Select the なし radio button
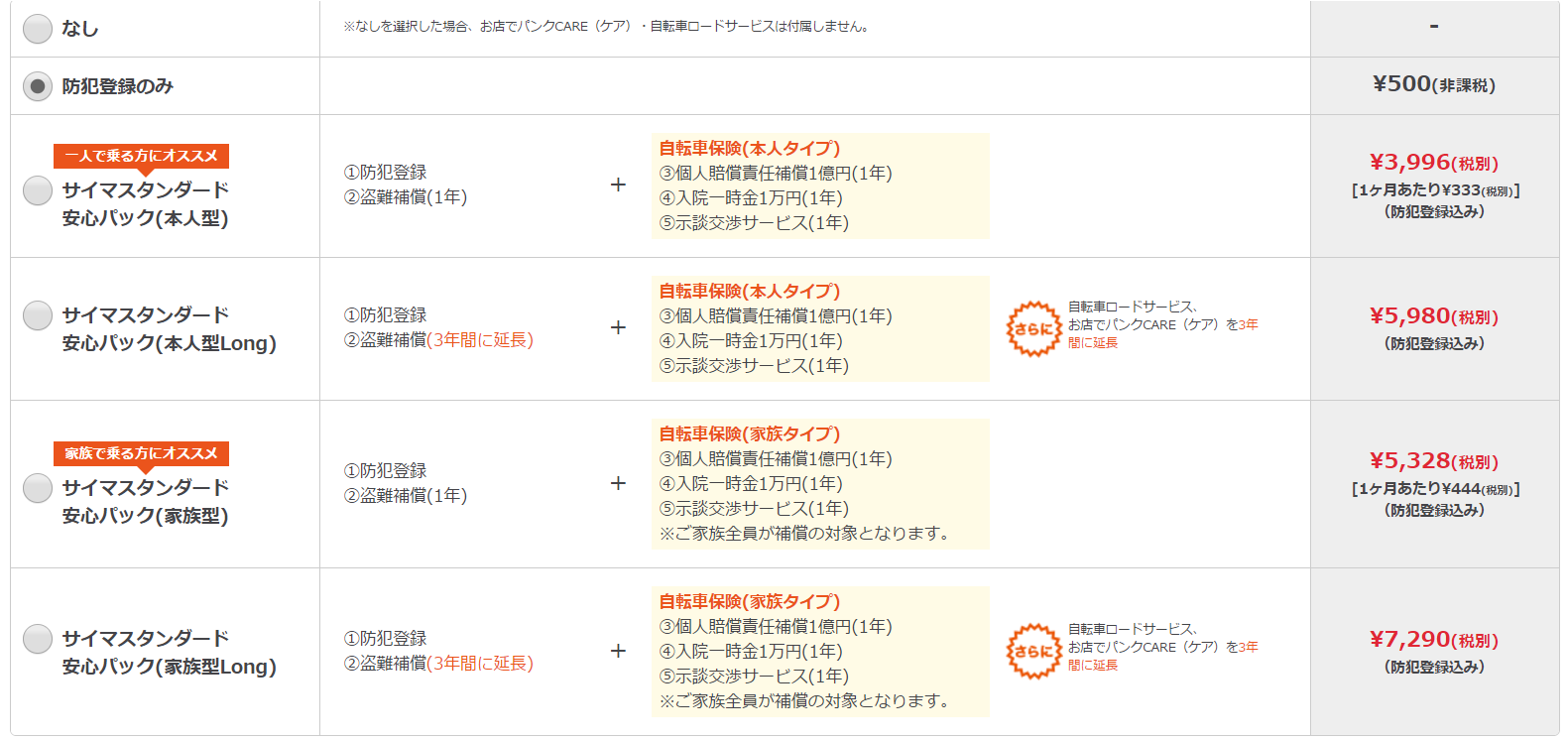 pos(38,29)
